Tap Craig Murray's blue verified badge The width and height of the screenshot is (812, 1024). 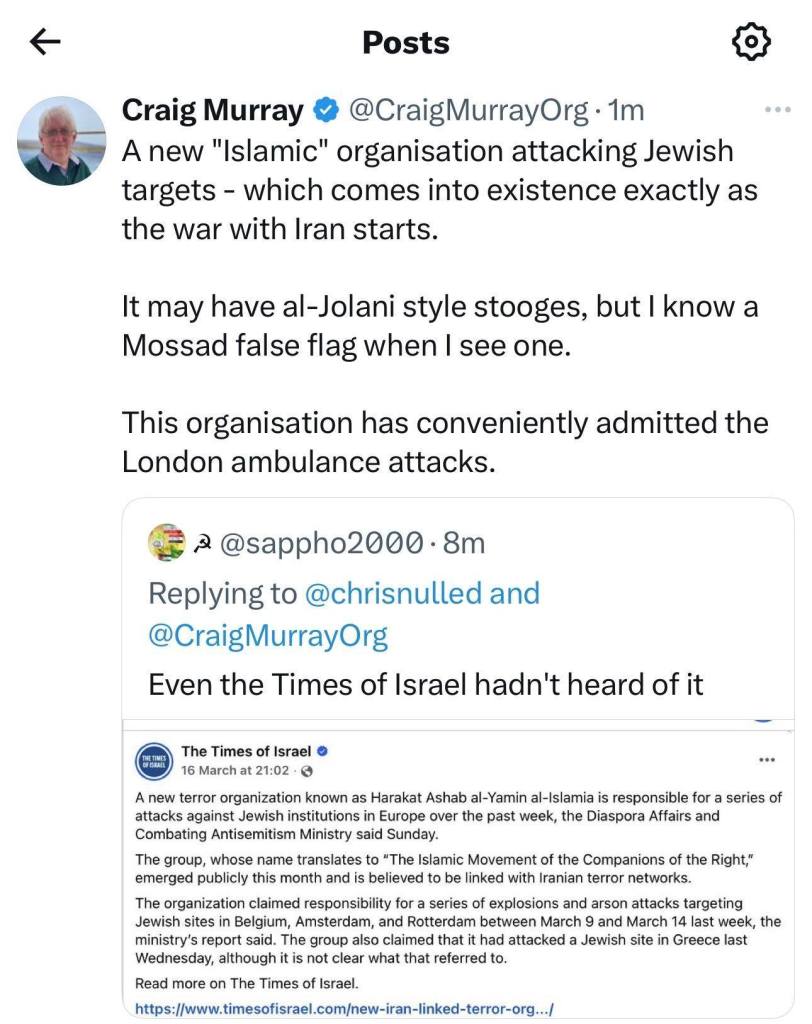(325, 110)
